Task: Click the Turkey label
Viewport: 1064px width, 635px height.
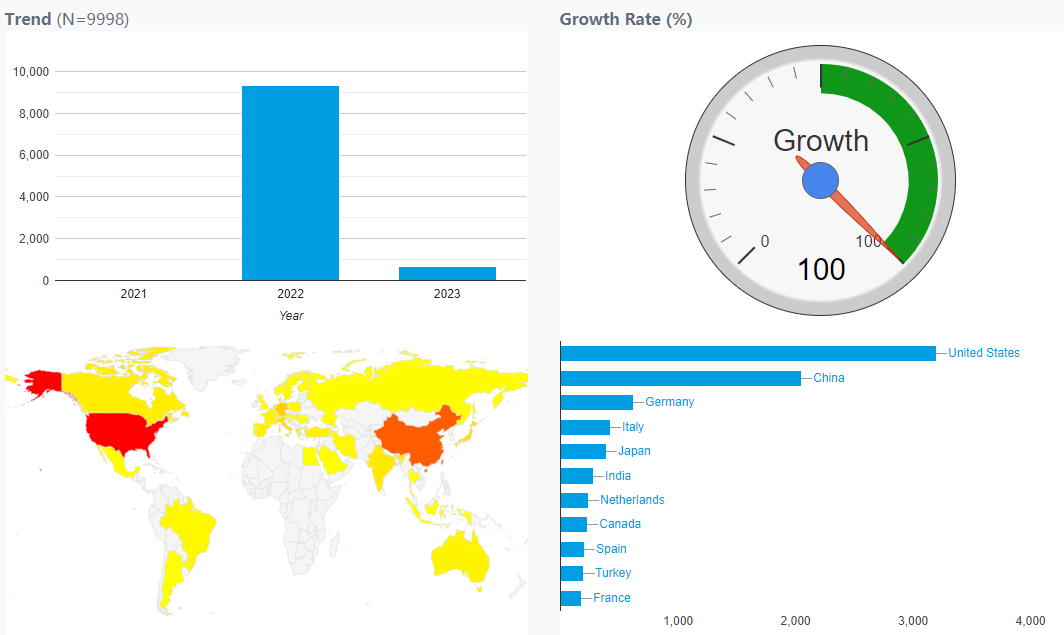Action: (613, 573)
